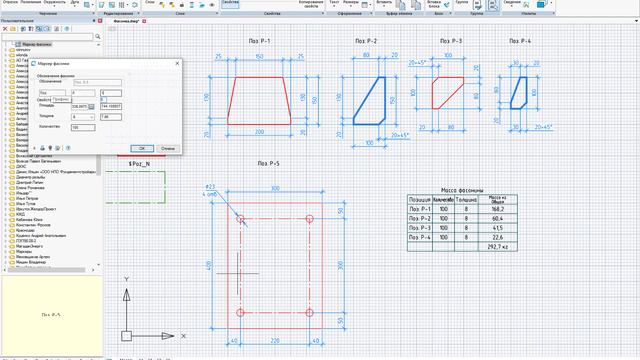Click the layer visibility eye icon in ribbon
The image size is (640, 360).
[212, 5]
